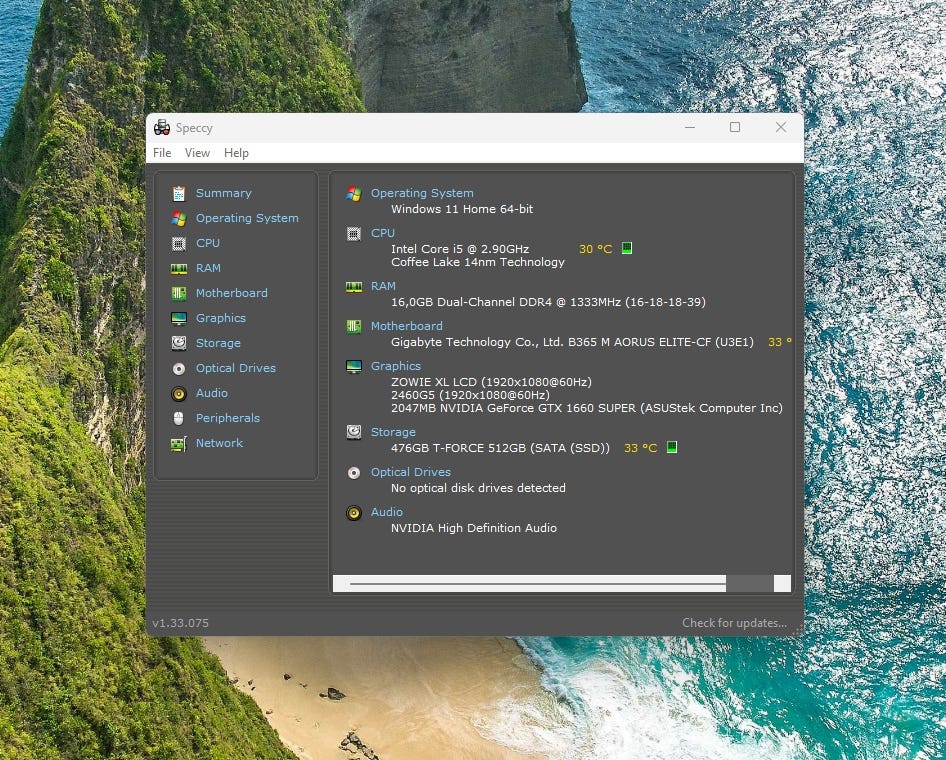Select the Motherboard icon in sidebar
Viewport: 946px width, 760px height.
[179, 293]
